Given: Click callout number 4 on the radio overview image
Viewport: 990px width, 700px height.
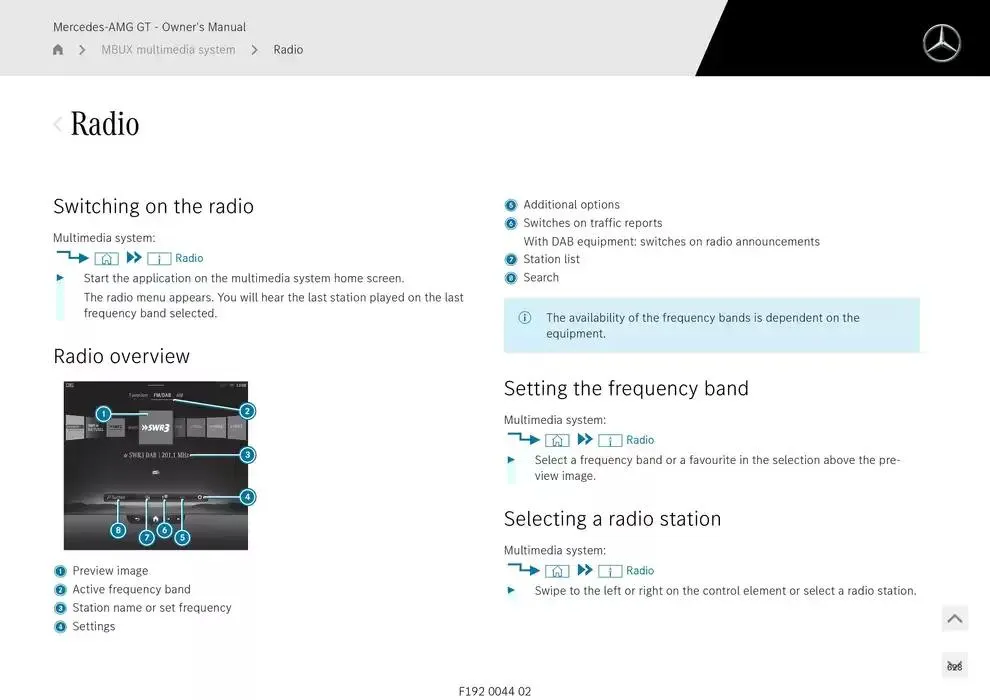Looking at the screenshot, I should [247, 497].
